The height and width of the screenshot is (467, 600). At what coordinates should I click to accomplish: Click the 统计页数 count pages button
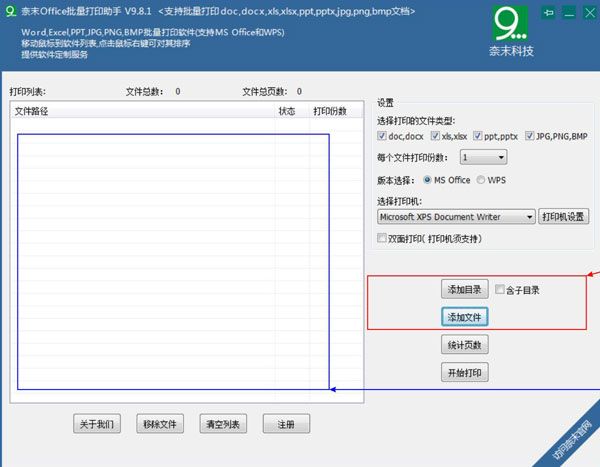(x=465, y=345)
